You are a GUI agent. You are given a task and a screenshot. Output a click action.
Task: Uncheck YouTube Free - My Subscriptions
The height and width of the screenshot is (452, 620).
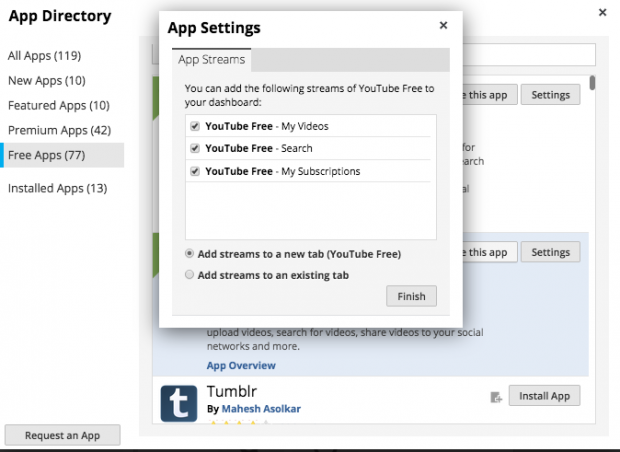point(195,171)
